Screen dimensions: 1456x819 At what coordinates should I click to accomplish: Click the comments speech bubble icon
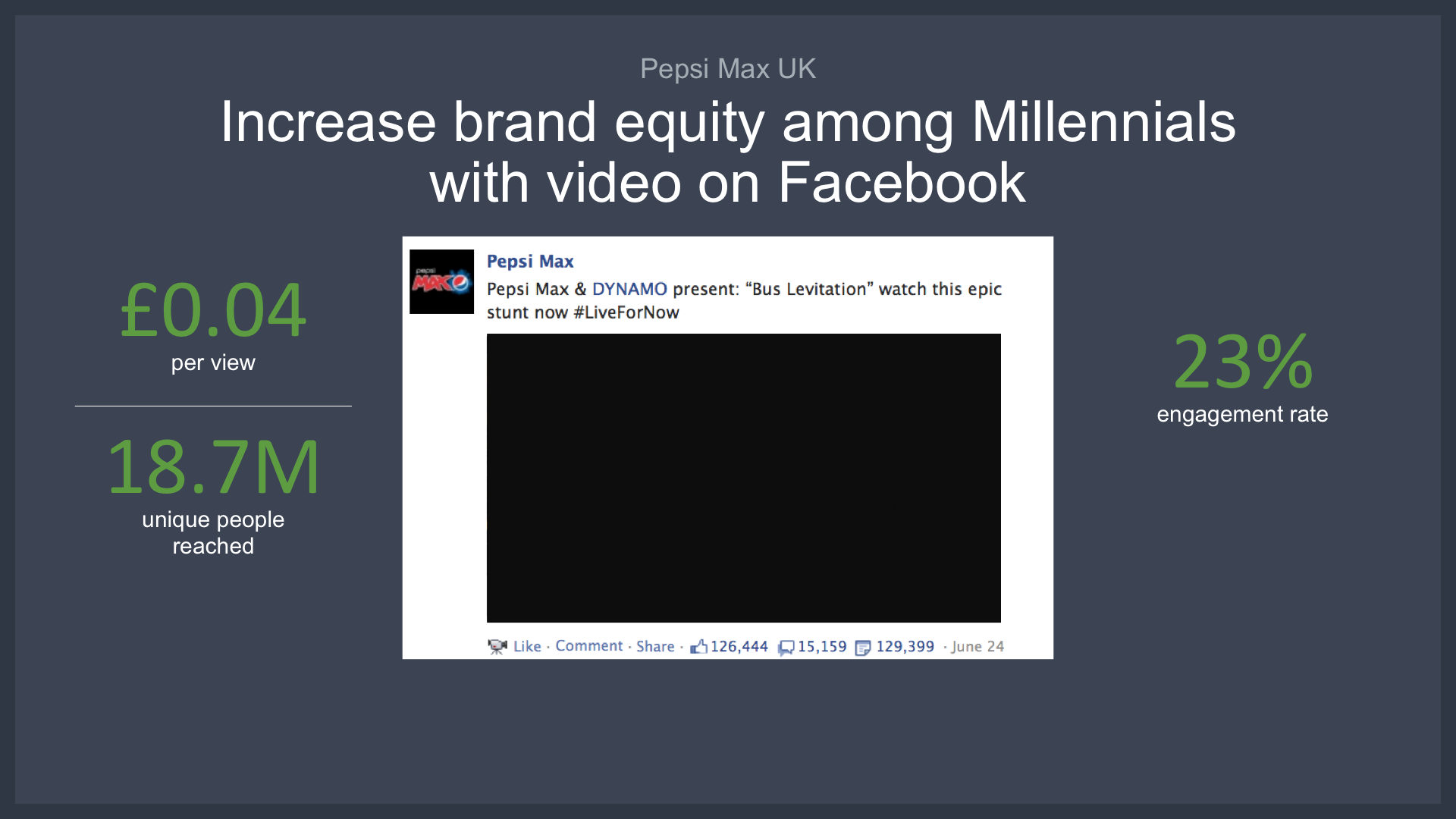(786, 647)
